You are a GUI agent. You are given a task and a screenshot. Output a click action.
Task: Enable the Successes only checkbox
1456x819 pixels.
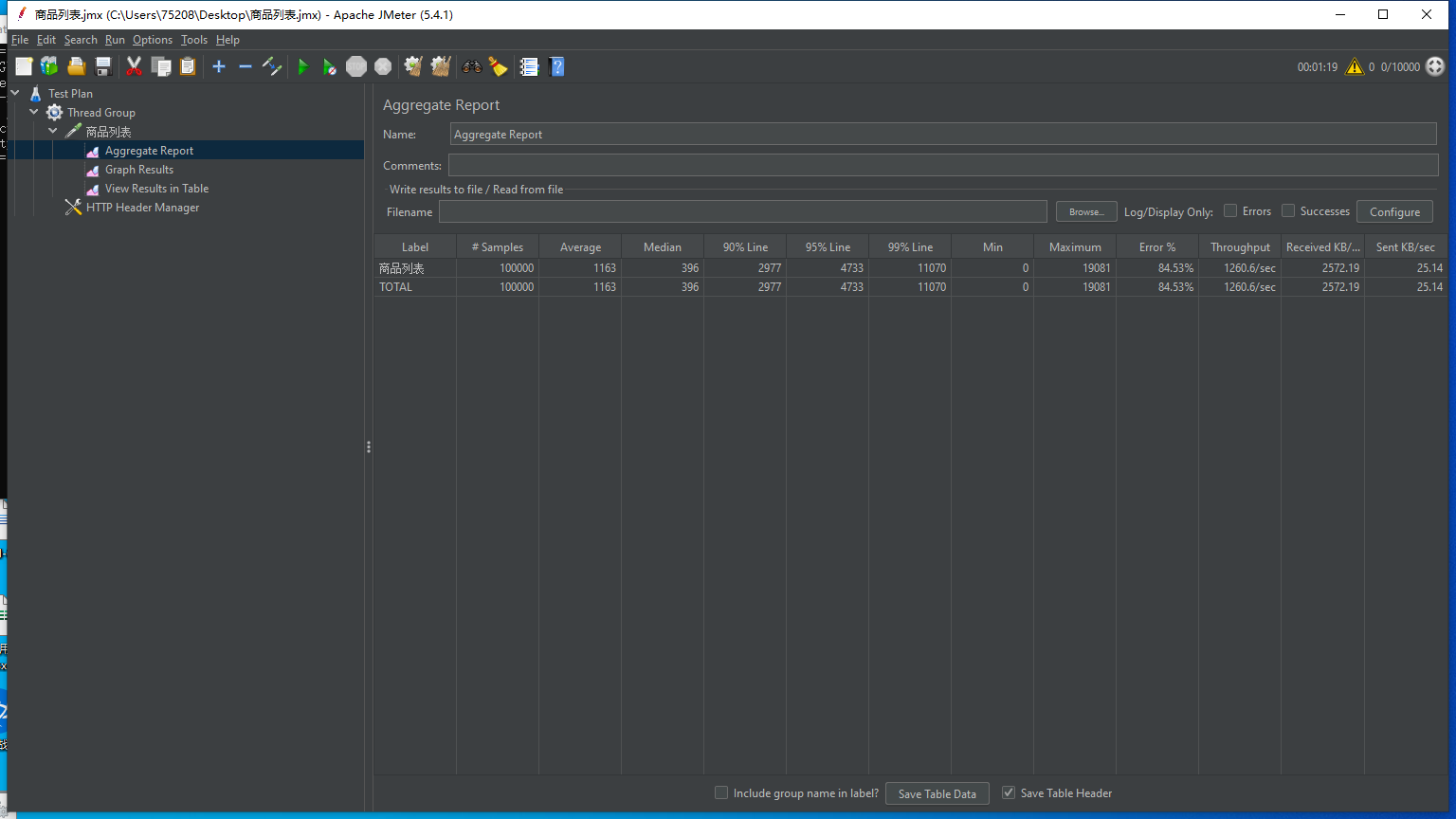coord(1288,210)
